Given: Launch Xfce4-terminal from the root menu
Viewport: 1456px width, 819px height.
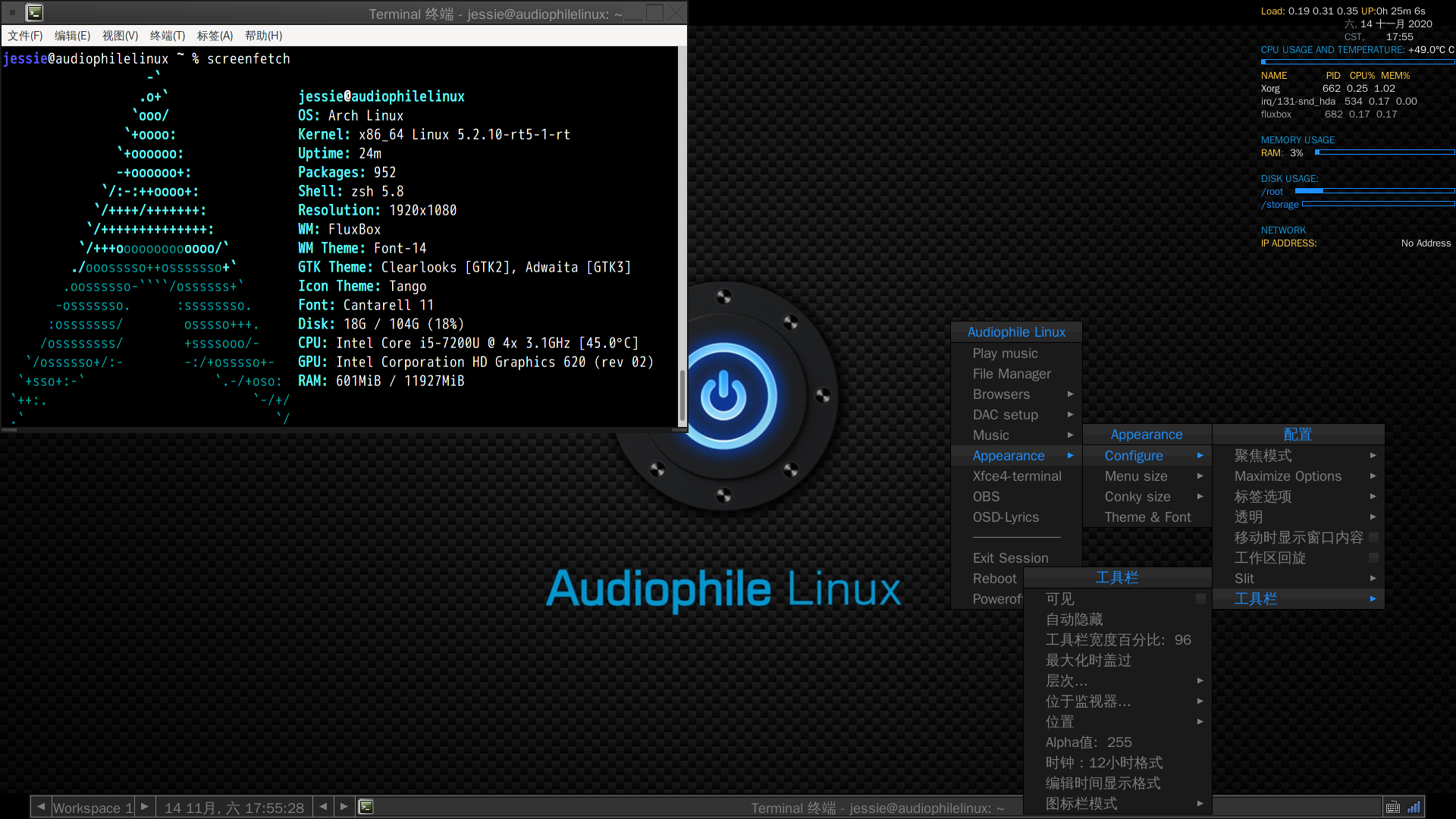Looking at the screenshot, I should (x=1016, y=476).
